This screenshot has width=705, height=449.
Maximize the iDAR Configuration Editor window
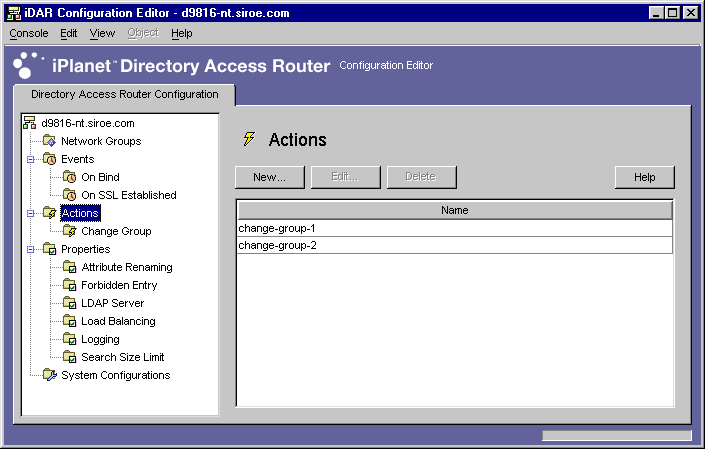click(673, 13)
